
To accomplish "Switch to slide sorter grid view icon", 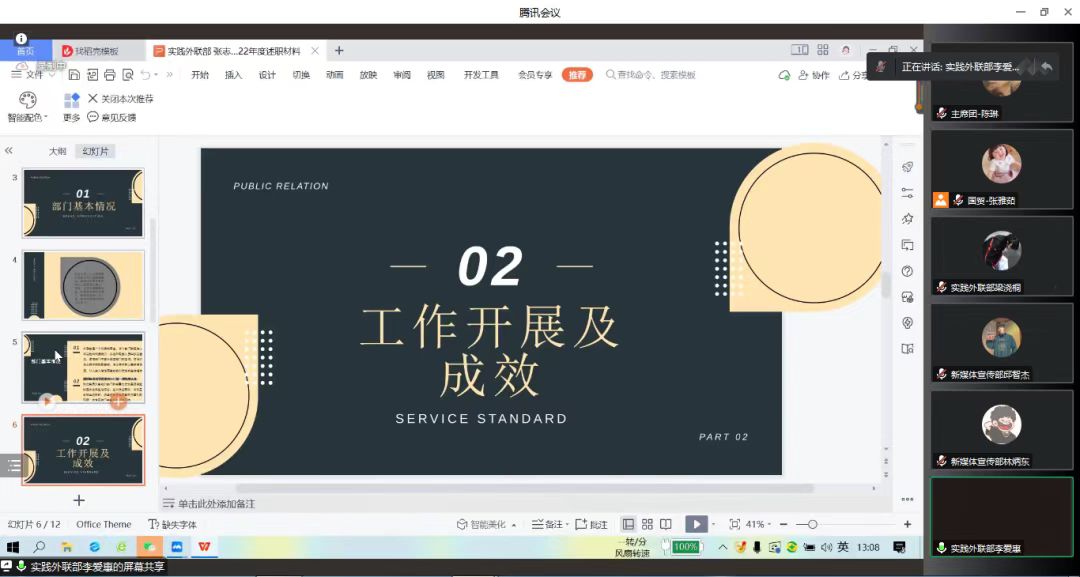I will 647,524.
